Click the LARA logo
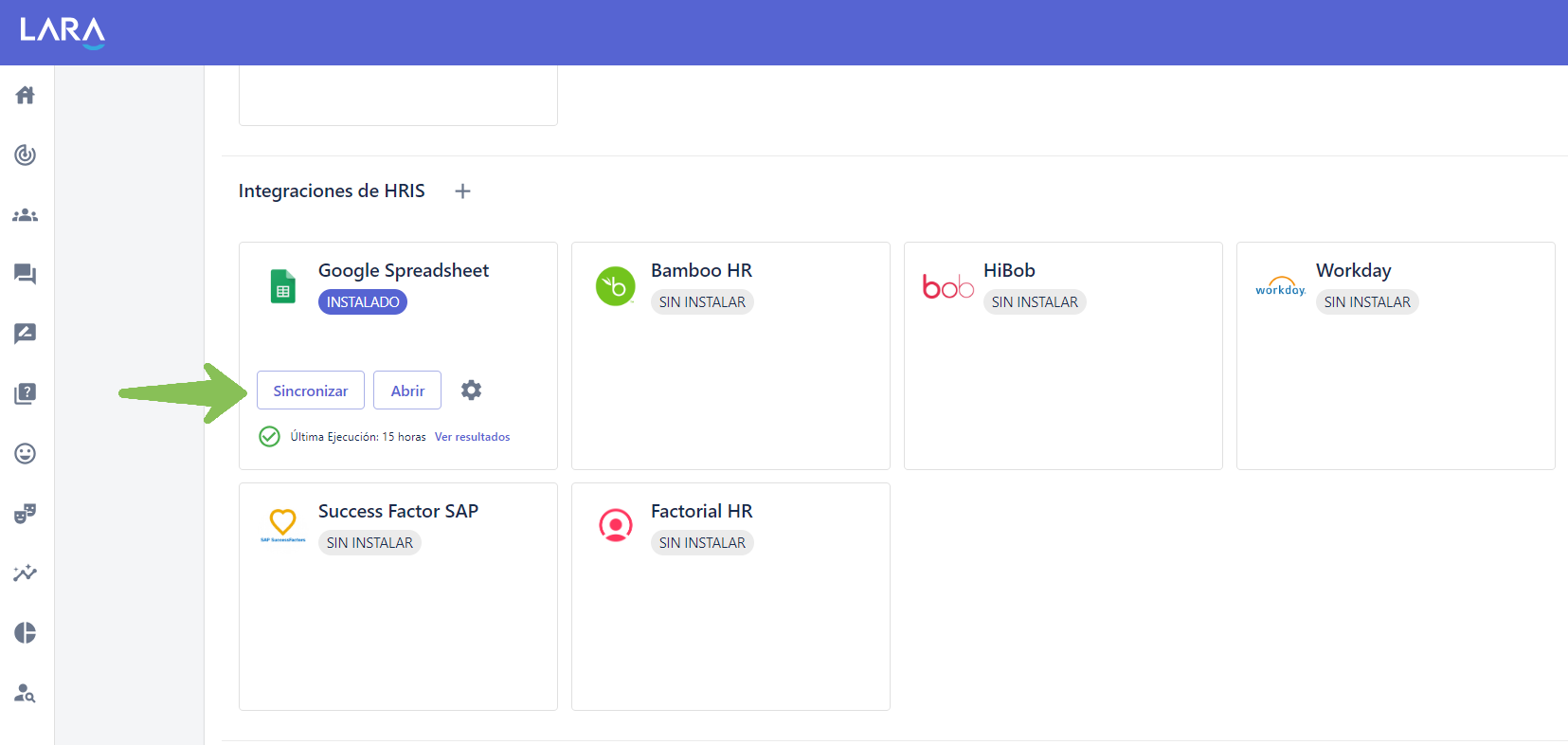This screenshot has height=745, width=1568. pyautogui.click(x=63, y=31)
